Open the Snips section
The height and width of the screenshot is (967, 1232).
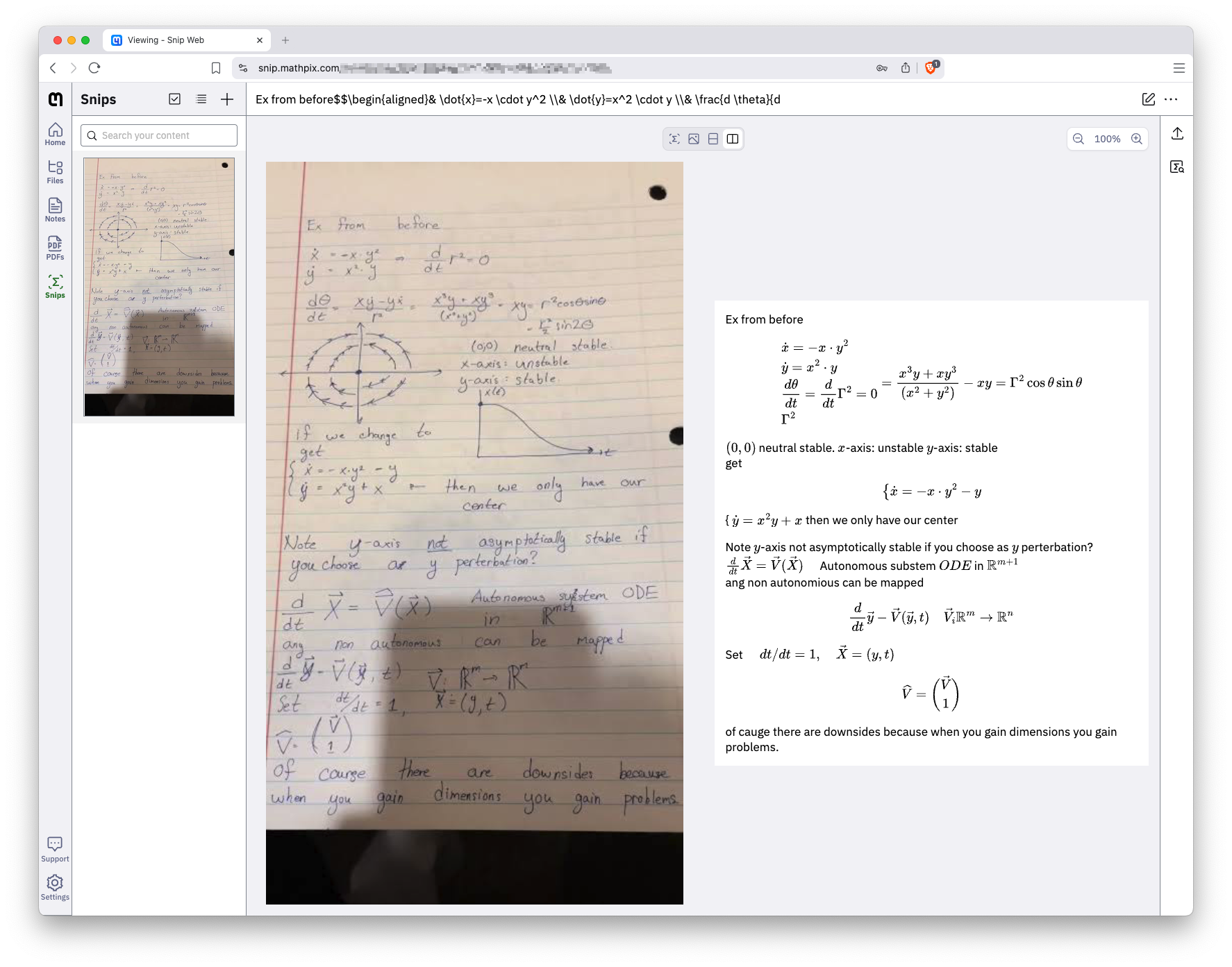55,287
